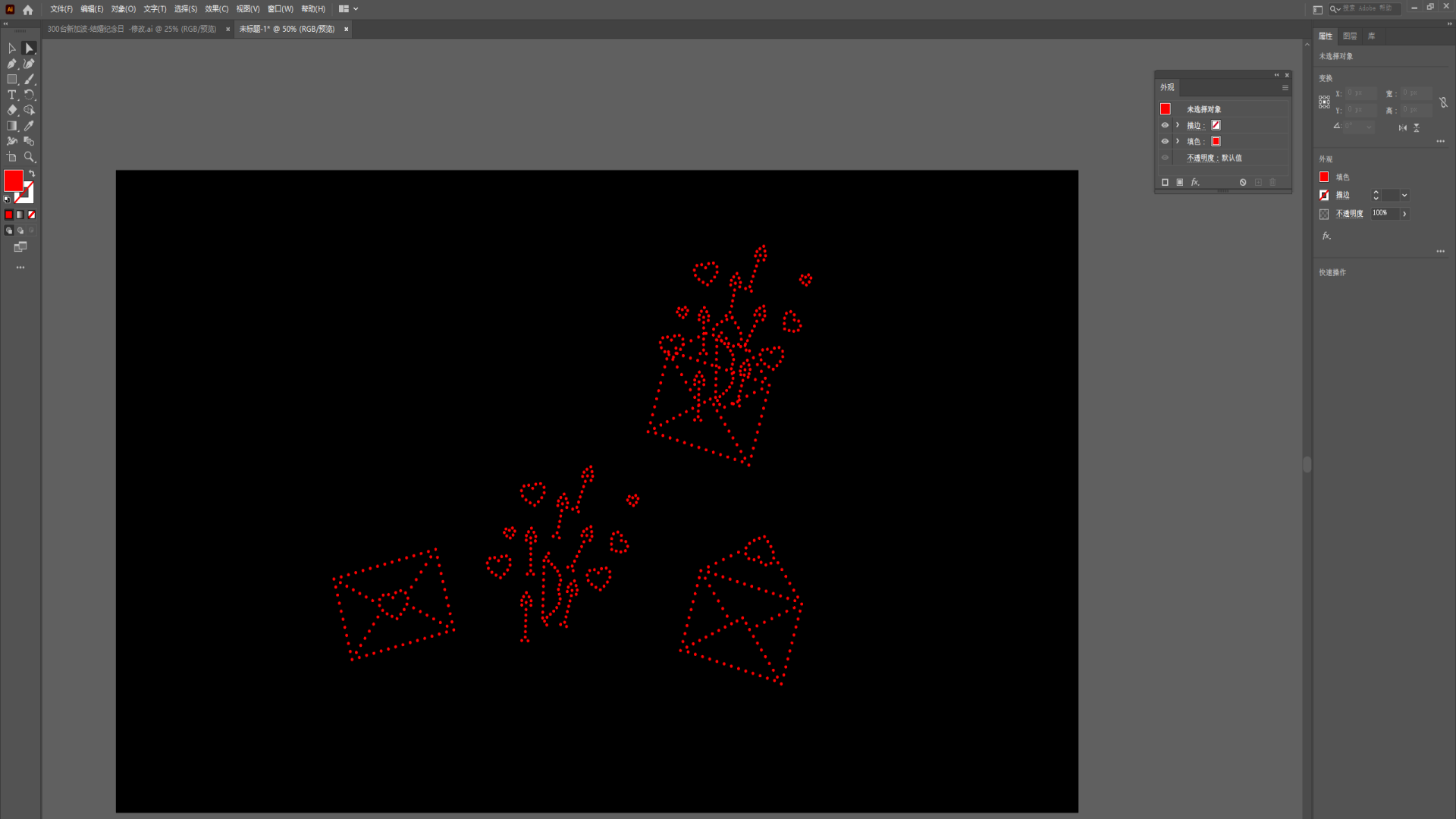Click 描边 label in Properties panel
Image resolution: width=1456 pixels, height=819 pixels.
pyautogui.click(x=1342, y=195)
